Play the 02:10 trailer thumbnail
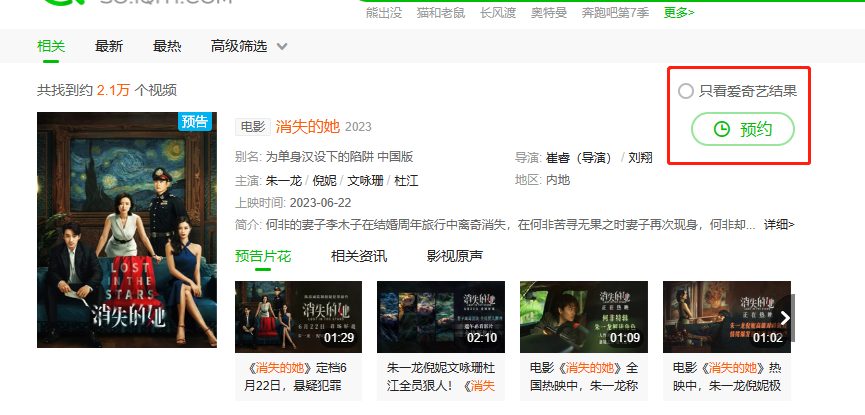The width and height of the screenshot is (865, 415). pyautogui.click(x=440, y=317)
